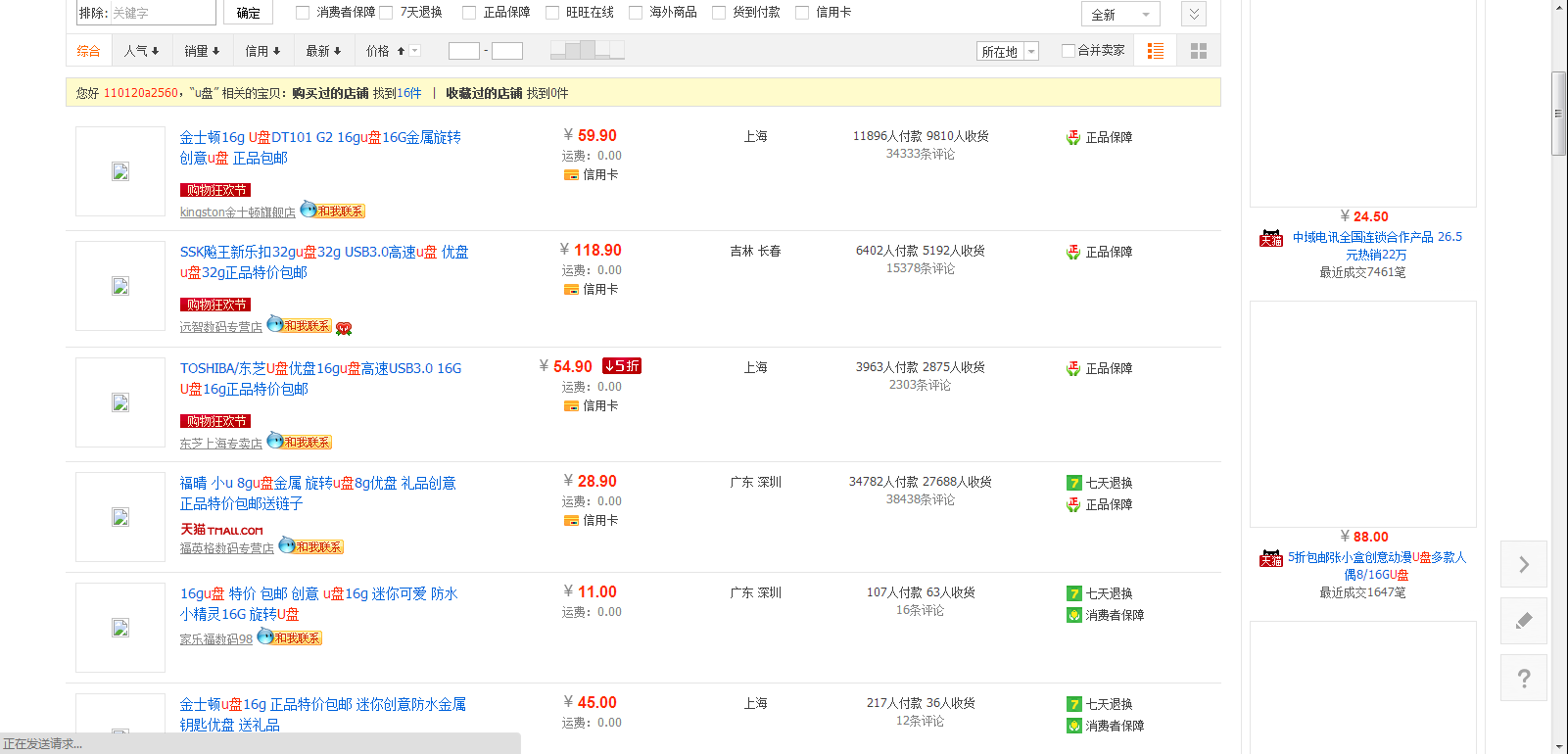The width and height of the screenshot is (1568, 754).
Task: Click the maximum price input box
Action: 507,51
